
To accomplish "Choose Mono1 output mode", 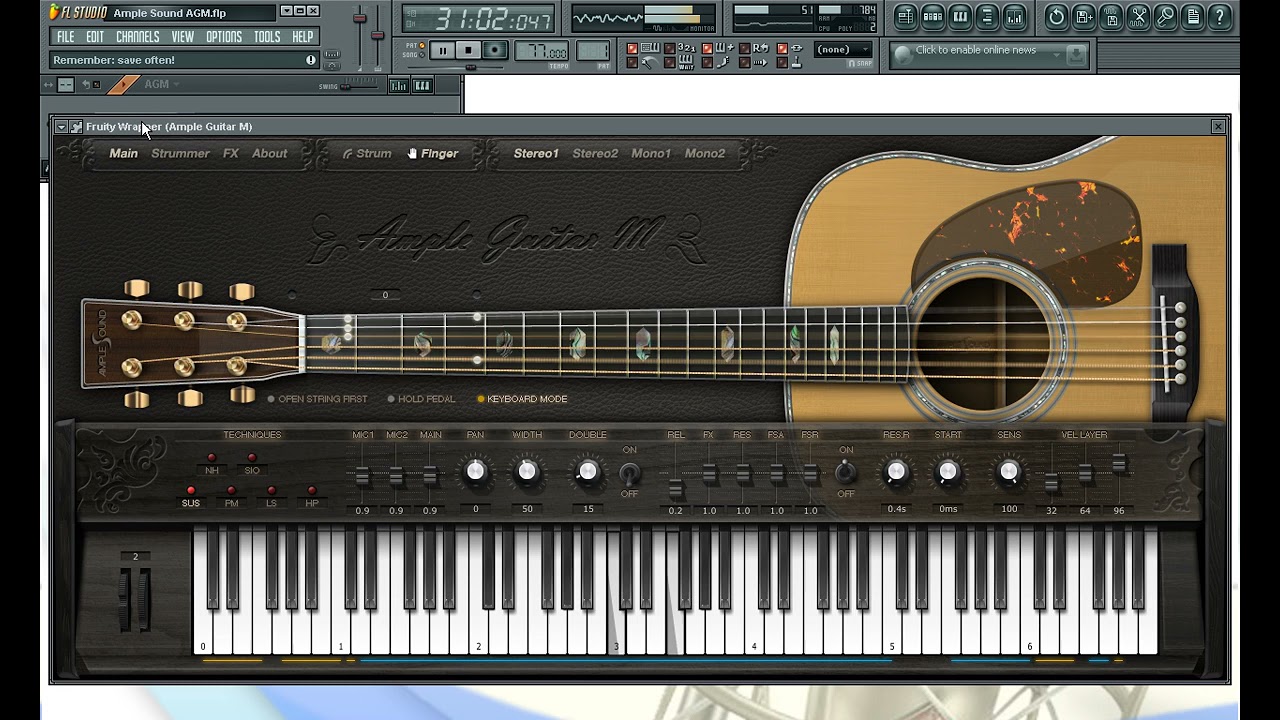I will [651, 154].
